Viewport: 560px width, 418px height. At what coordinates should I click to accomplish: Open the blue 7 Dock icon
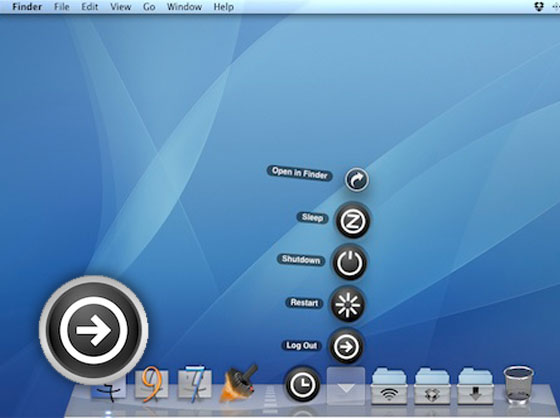coord(195,384)
